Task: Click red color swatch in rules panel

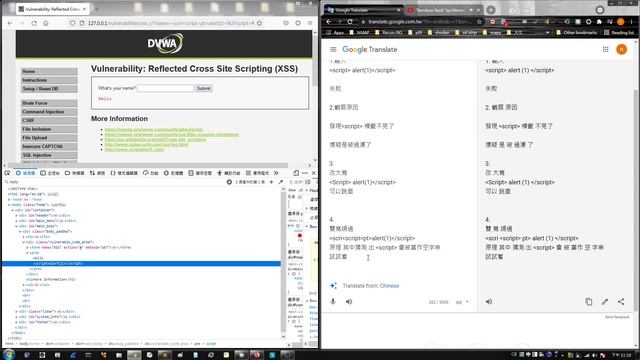Action: 300,236
